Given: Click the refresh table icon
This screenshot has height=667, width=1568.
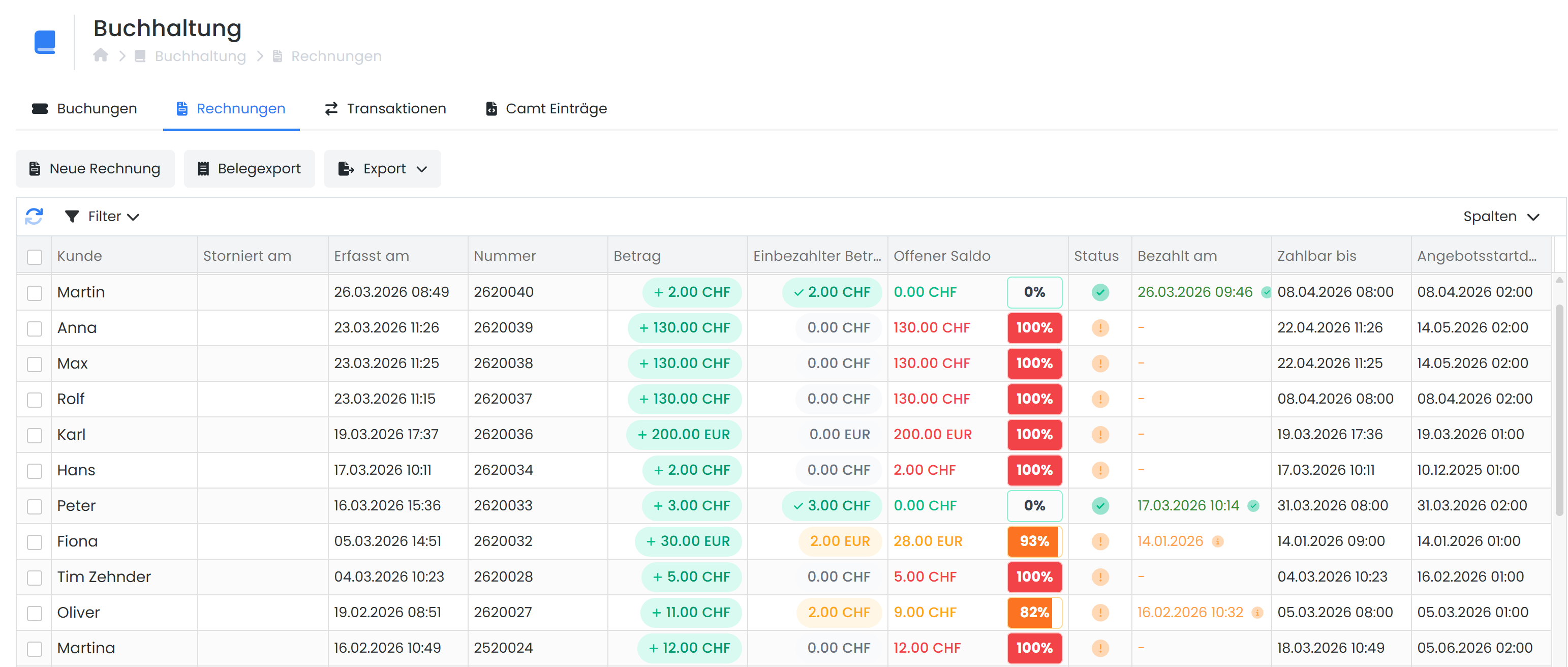Looking at the screenshot, I should click(x=34, y=216).
